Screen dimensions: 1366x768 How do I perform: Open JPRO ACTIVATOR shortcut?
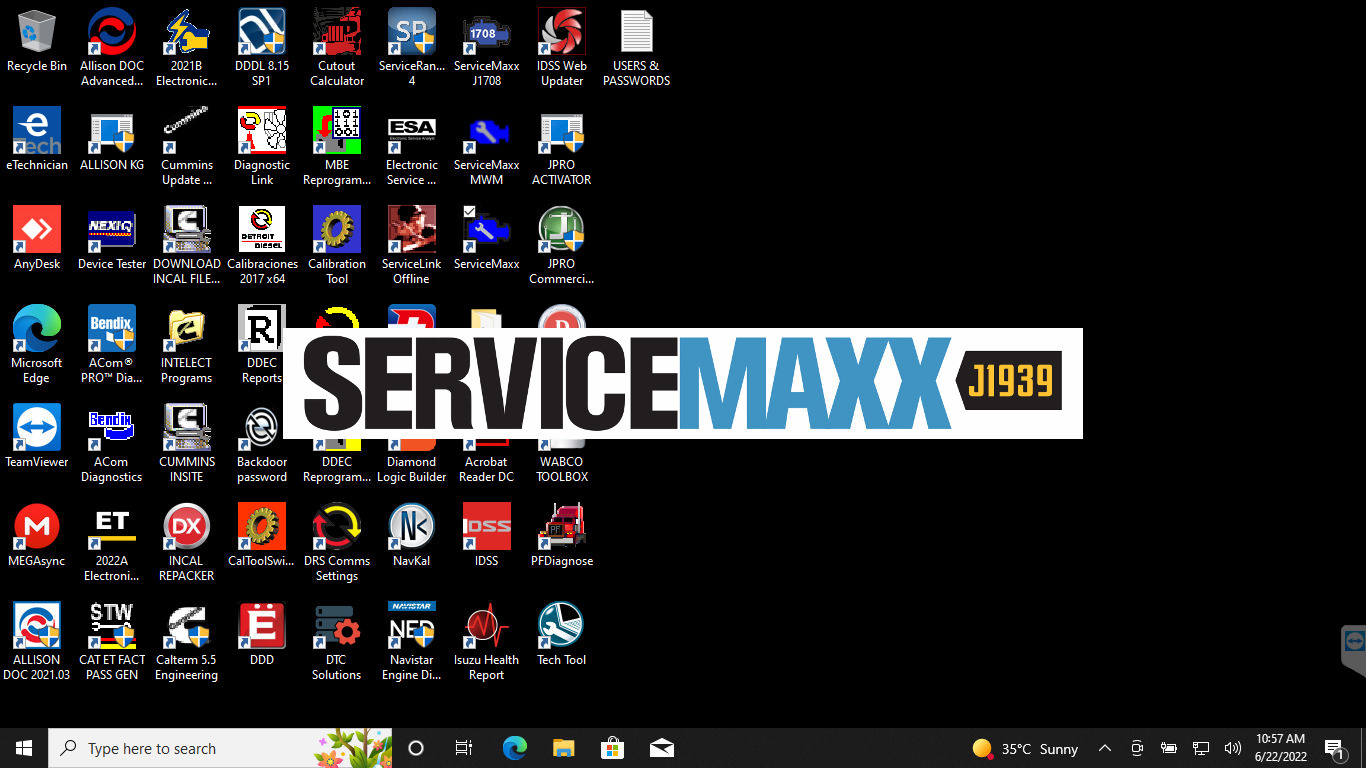(562, 146)
